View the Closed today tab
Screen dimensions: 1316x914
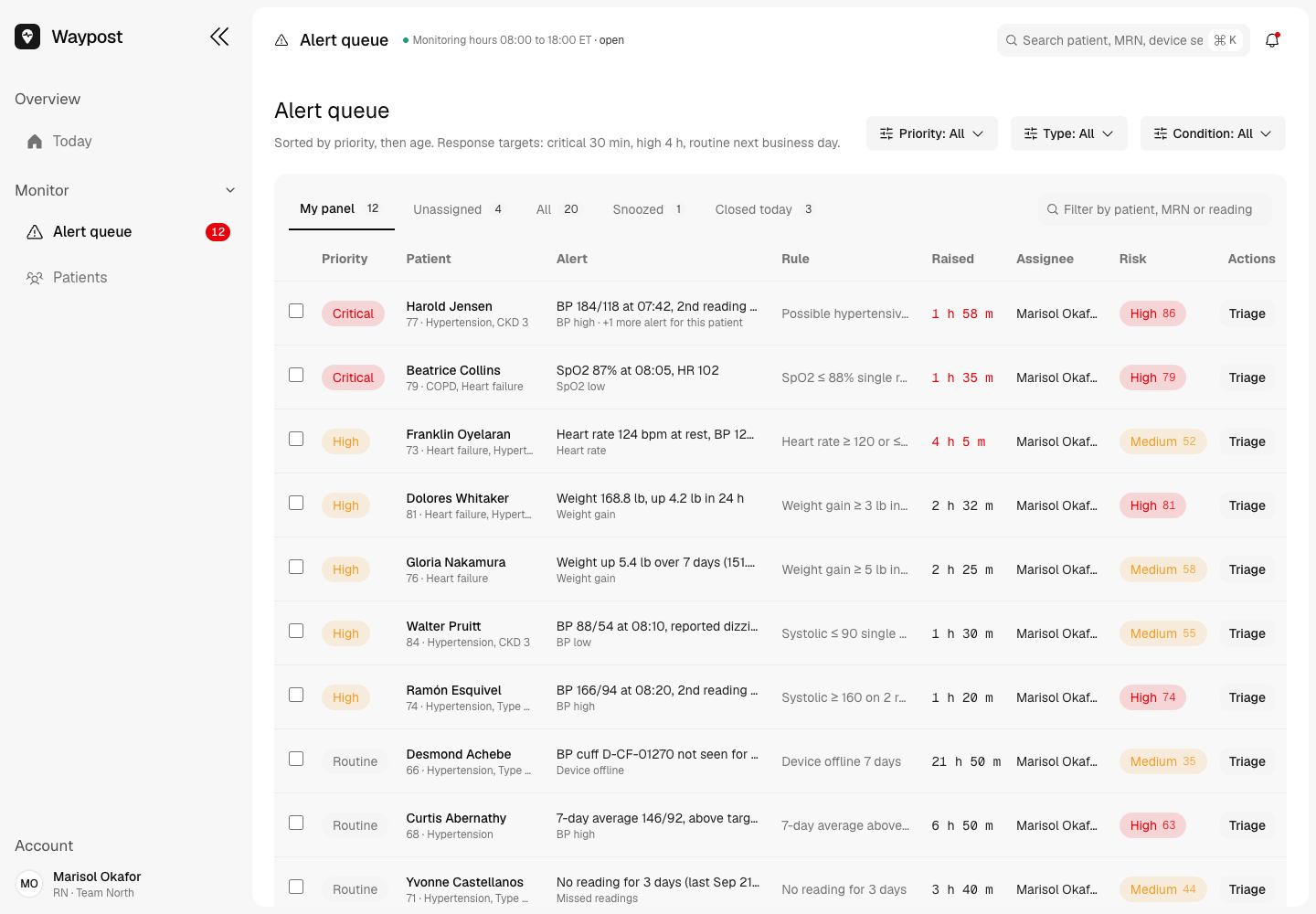(765, 209)
